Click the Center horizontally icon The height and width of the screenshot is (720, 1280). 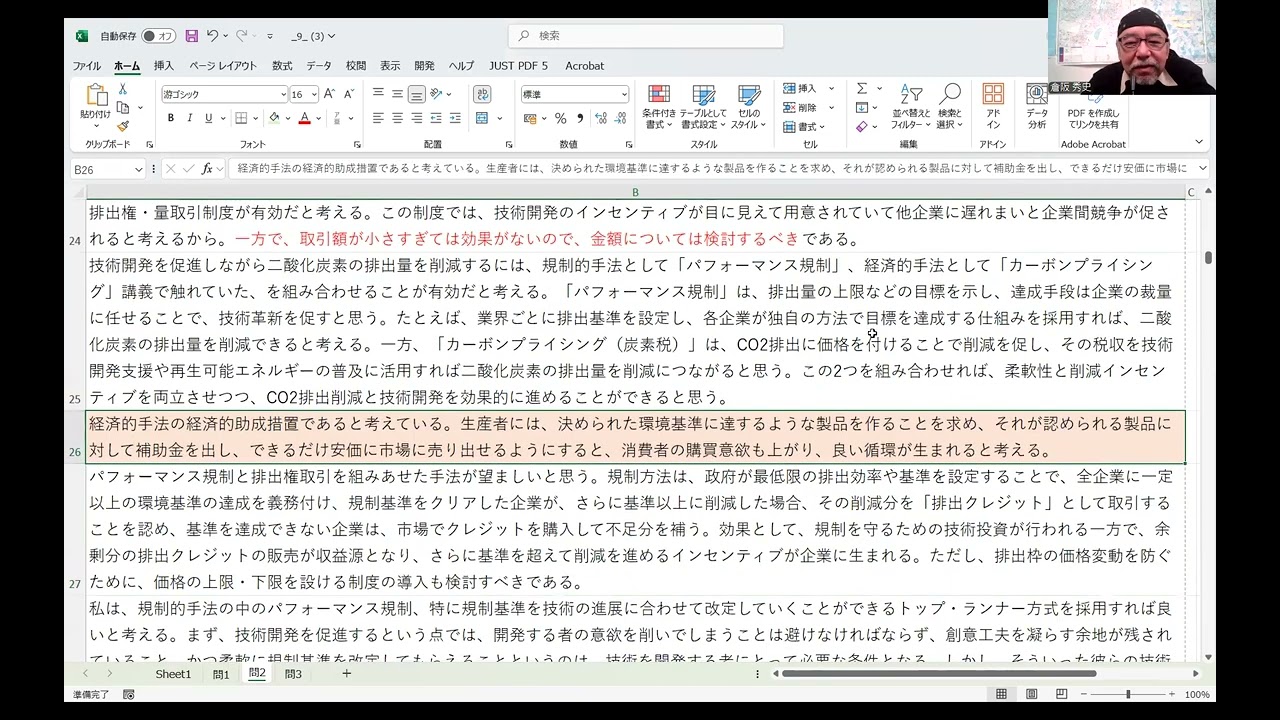tap(397, 118)
